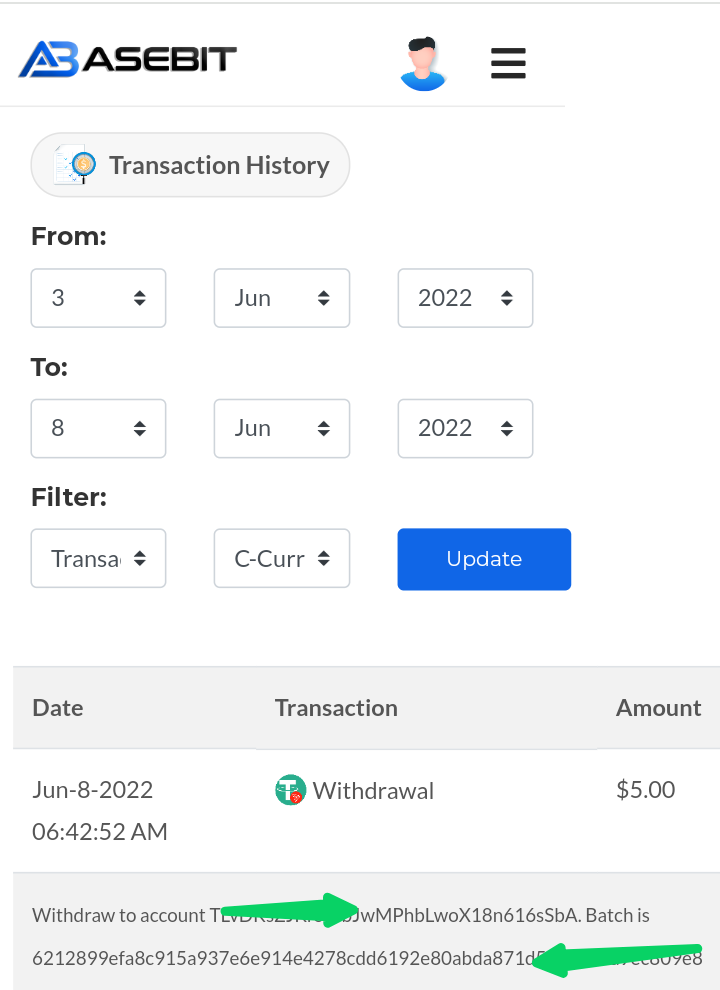Open the From day dropdown showing 3
The height and width of the screenshot is (990, 720).
click(x=99, y=298)
